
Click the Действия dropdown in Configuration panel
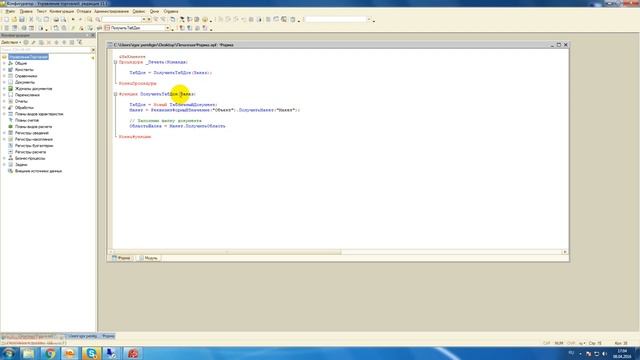tap(11, 42)
